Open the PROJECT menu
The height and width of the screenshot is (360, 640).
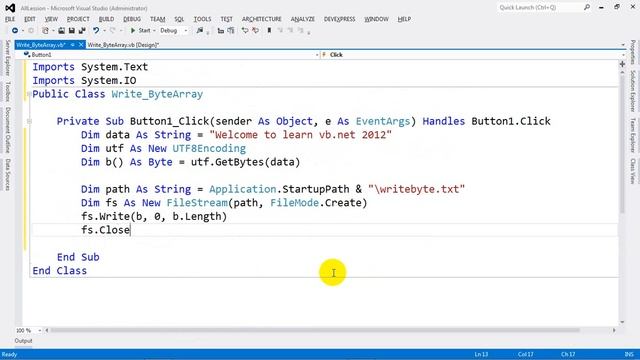[x=78, y=19]
